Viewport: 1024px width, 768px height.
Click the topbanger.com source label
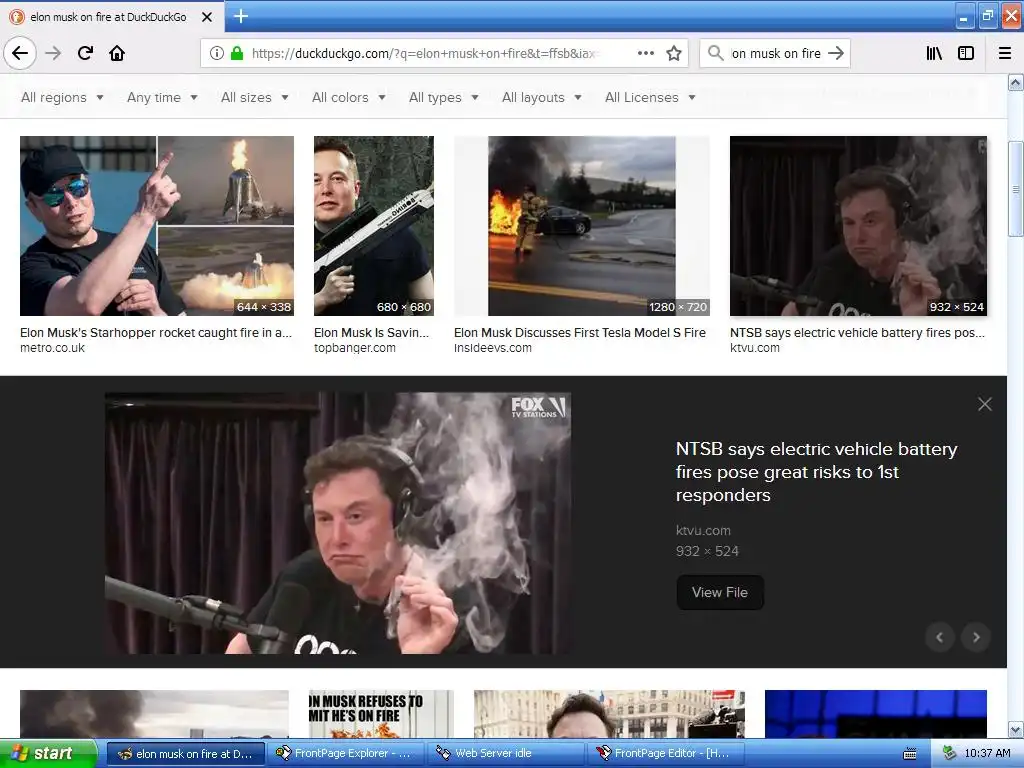[x=355, y=348]
